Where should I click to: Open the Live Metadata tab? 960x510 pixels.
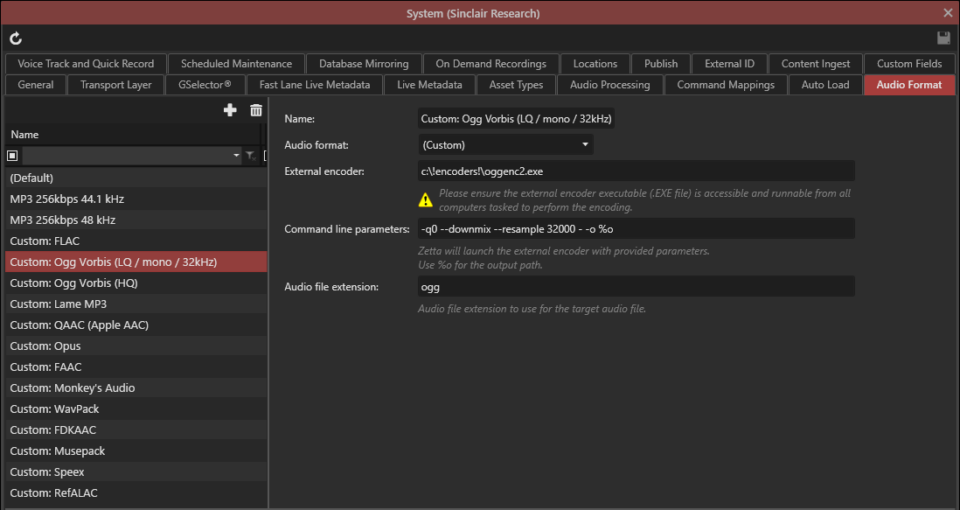coord(430,84)
